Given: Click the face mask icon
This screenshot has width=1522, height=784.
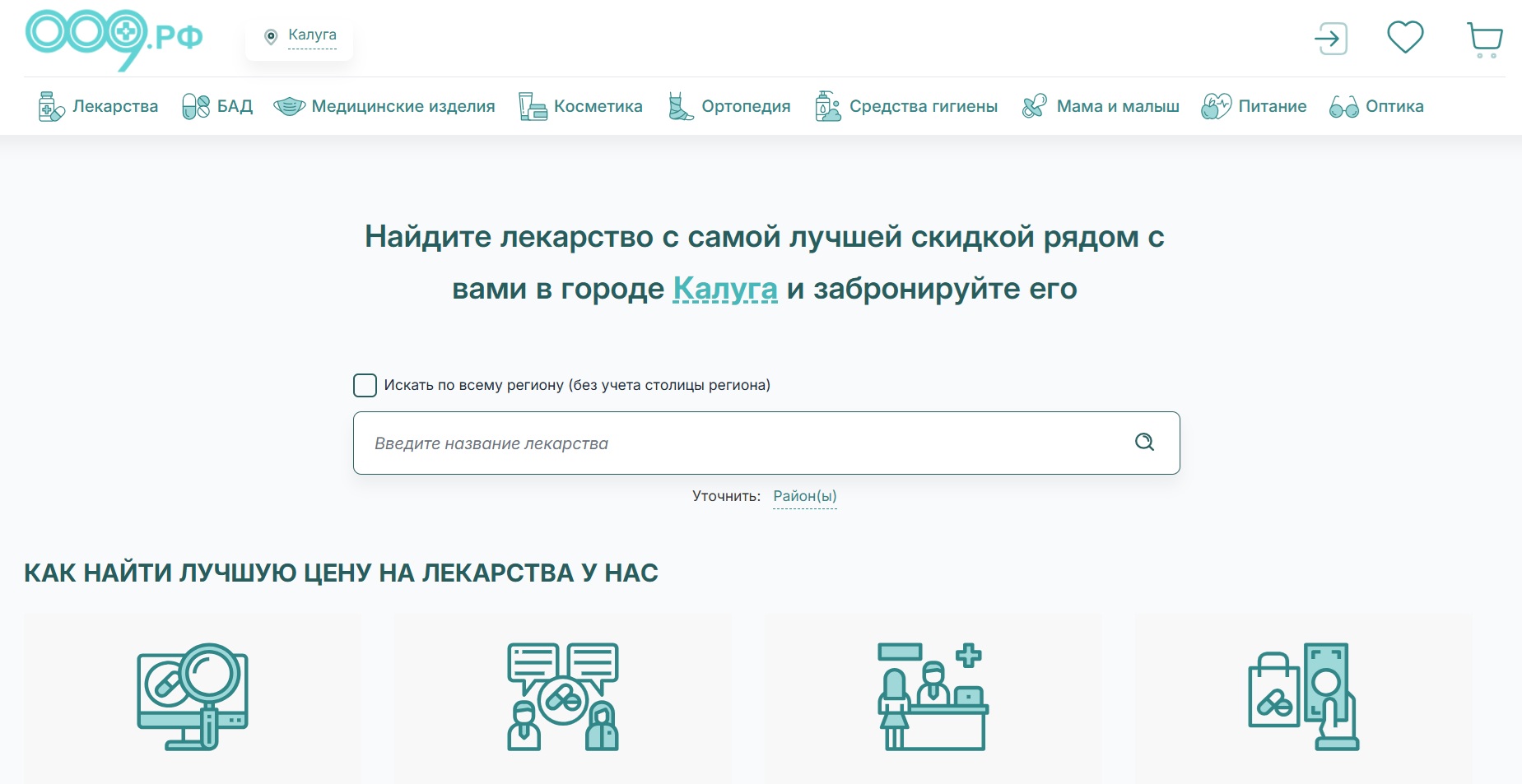Looking at the screenshot, I should pyautogui.click(x=289, y=107).
